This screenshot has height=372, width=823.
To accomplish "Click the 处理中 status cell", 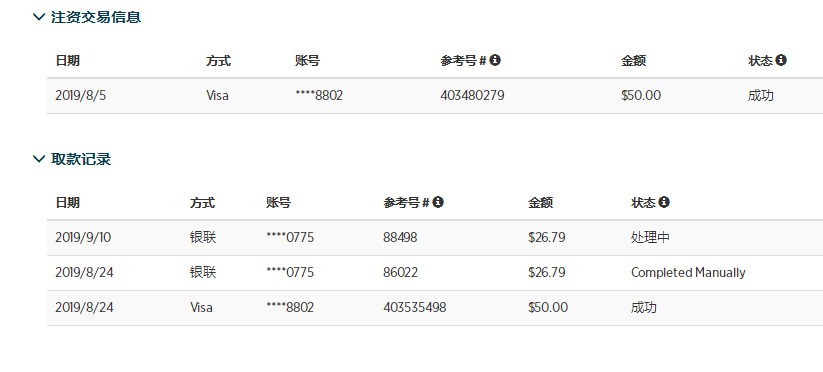I will tap(650, 238).
